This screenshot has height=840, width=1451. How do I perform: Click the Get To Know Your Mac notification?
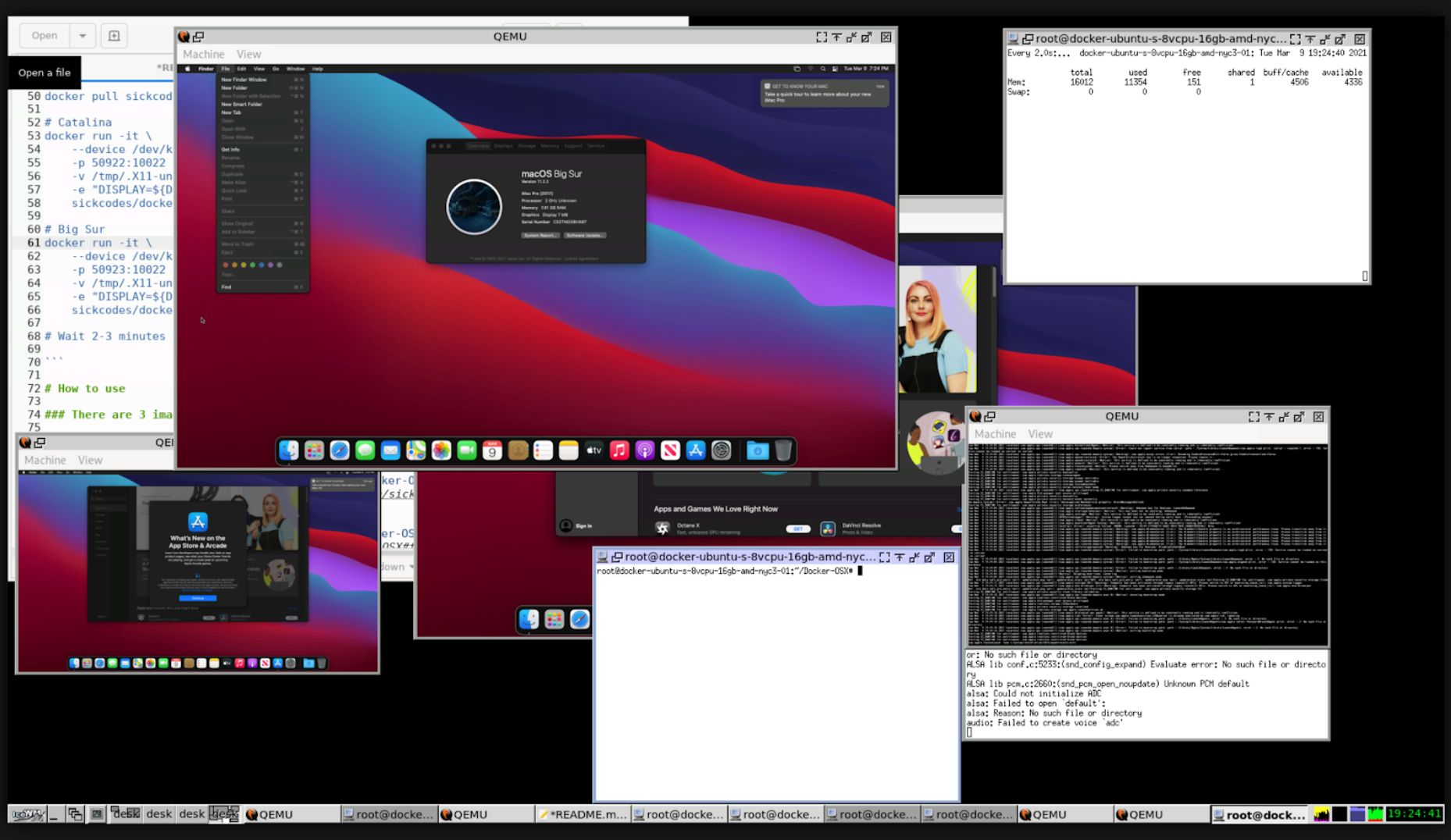824,94
